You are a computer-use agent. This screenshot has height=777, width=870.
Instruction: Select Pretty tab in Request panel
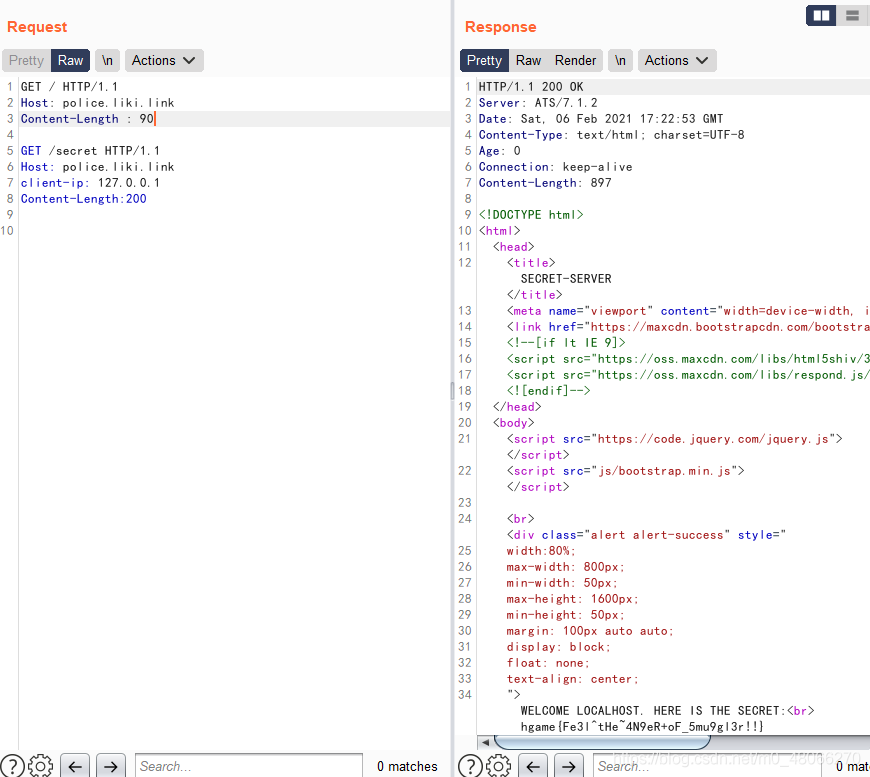click(26, 60)
